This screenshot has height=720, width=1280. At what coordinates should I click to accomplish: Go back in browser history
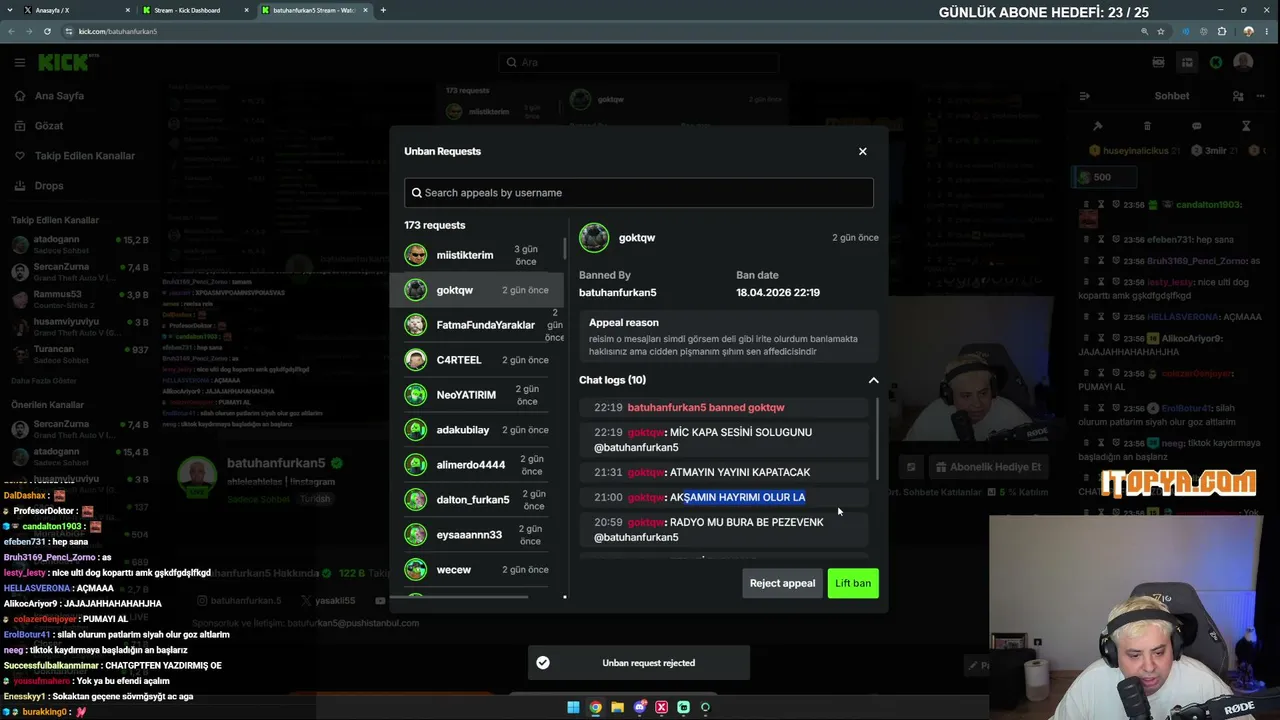tap(11, 31)
